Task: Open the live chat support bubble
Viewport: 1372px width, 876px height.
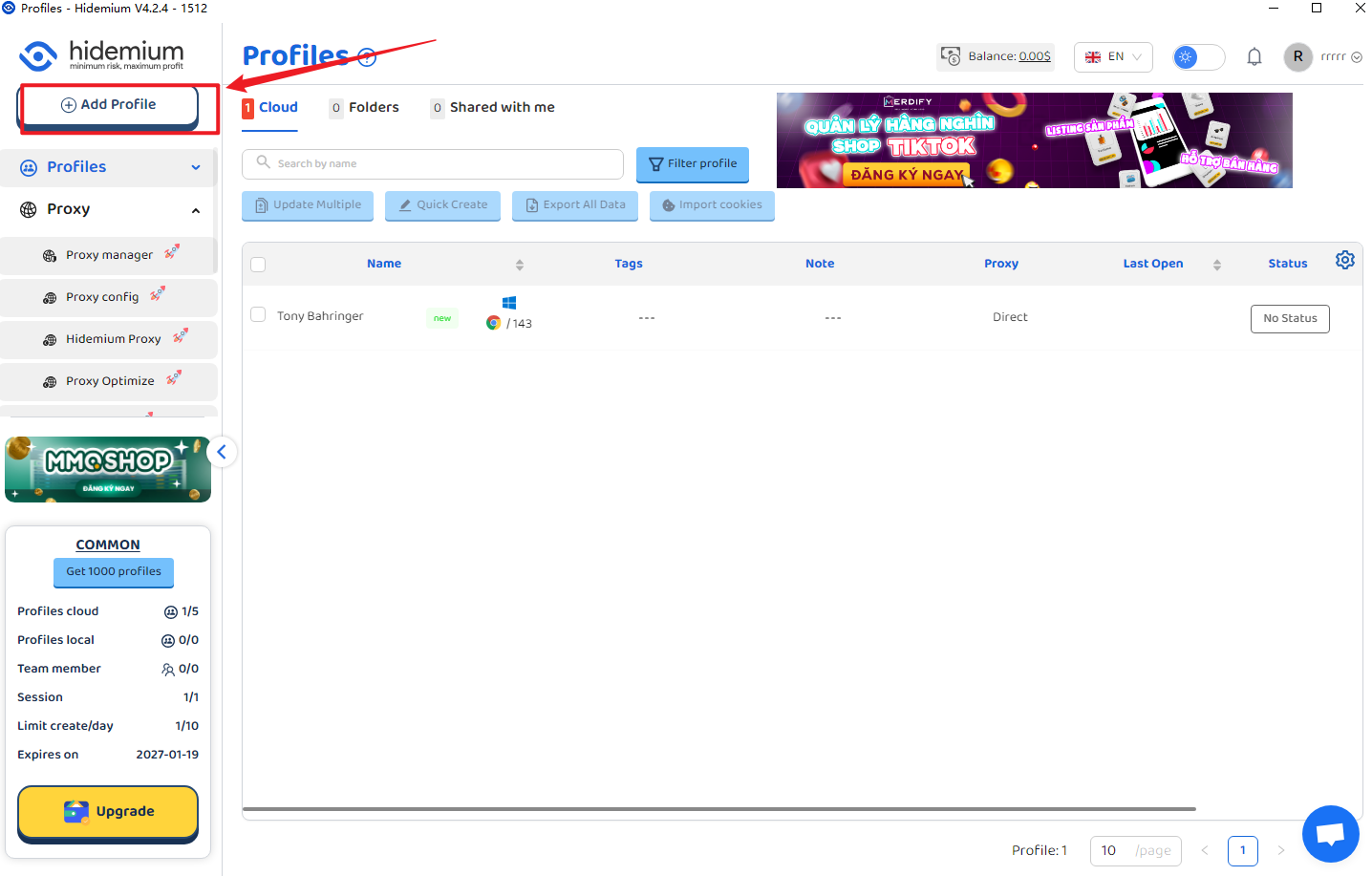Action: pyautogui.click(x=1330, y=834)
